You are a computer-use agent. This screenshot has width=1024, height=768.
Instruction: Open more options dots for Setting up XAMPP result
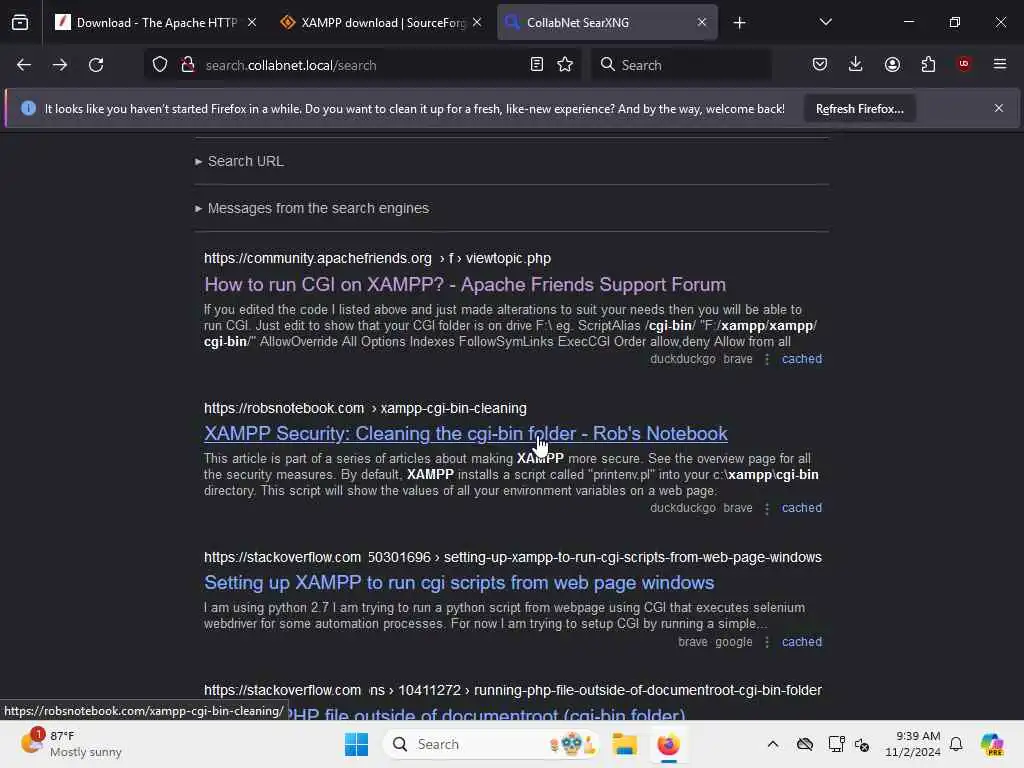click(767, 642)
